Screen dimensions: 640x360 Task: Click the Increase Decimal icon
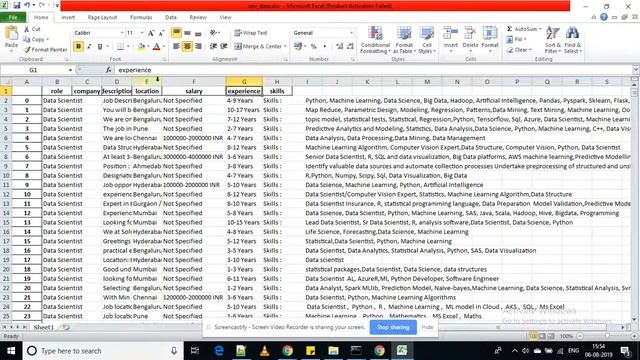[x=340, y=47]
